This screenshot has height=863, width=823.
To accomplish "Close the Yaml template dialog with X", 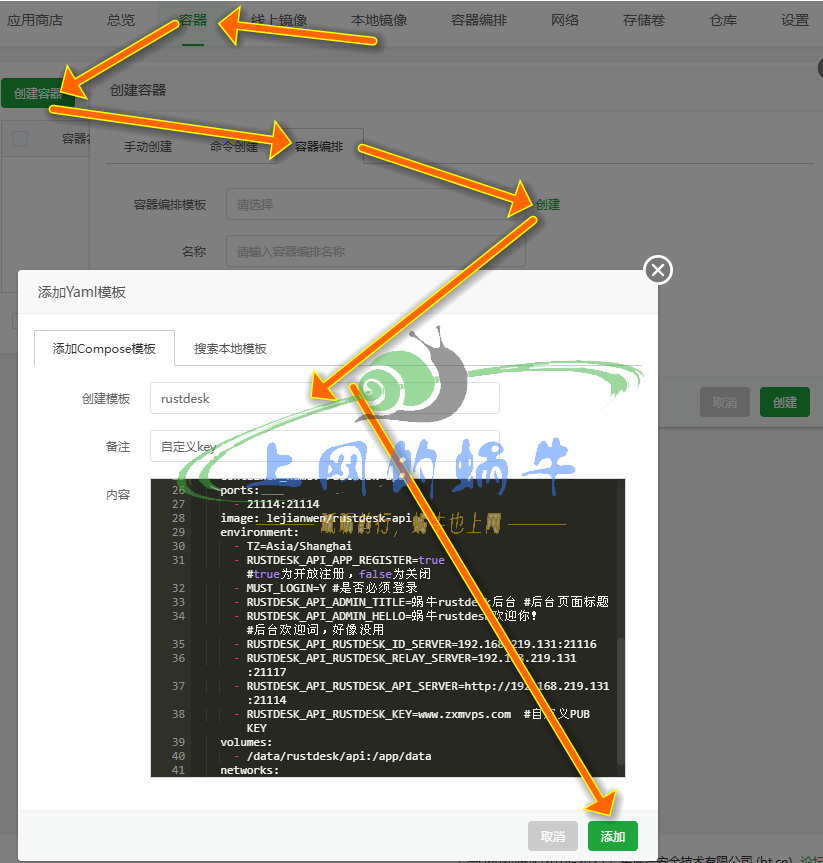I will click(658, 270).
